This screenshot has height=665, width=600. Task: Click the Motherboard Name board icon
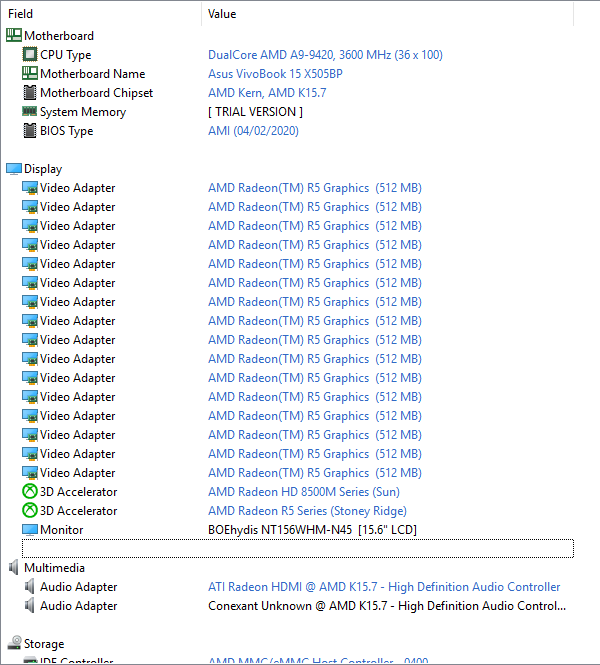click(29, 73)
